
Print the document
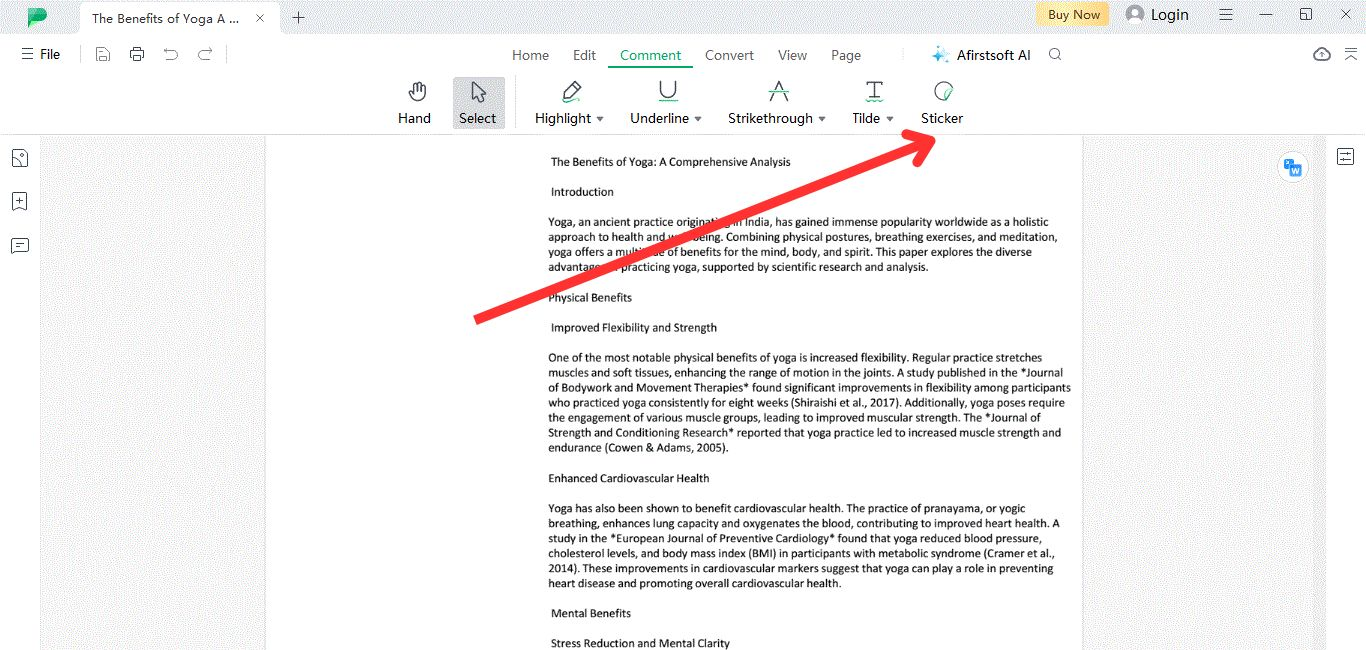[x=137, y=54]
